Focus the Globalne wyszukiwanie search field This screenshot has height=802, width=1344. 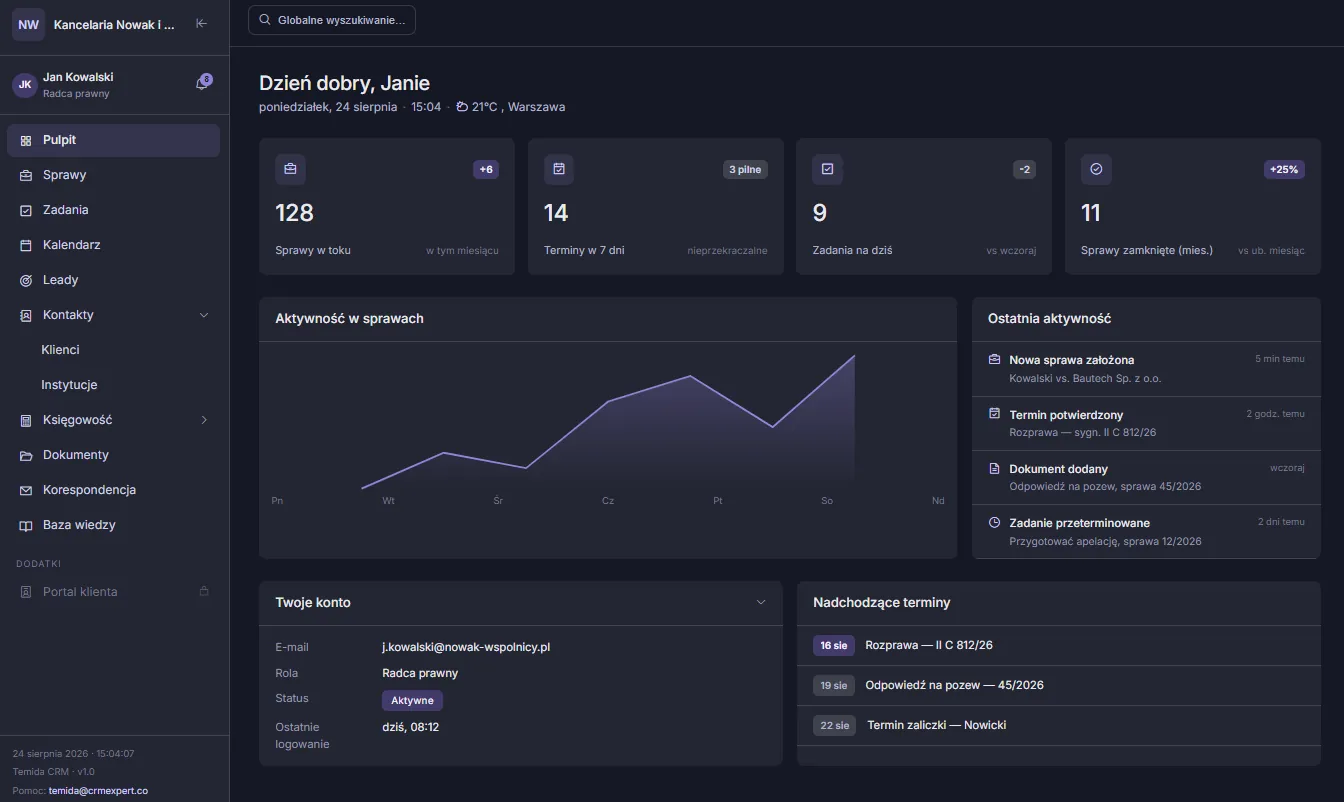tap(332, 20)
